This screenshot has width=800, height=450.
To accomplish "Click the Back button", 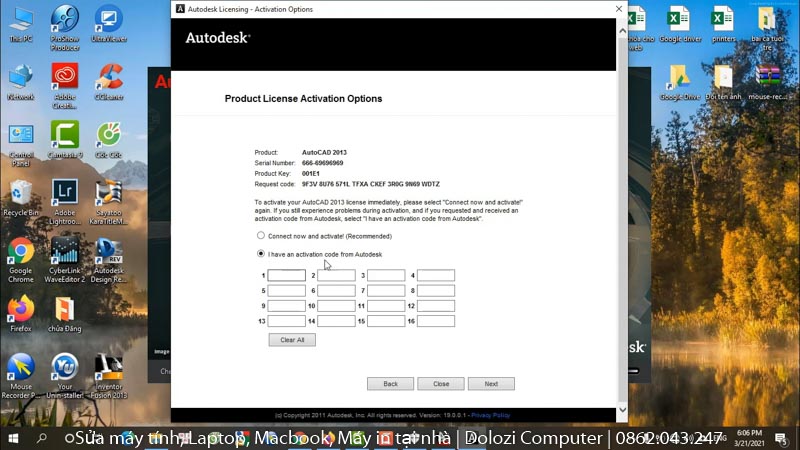I will (x=390, y=384).
